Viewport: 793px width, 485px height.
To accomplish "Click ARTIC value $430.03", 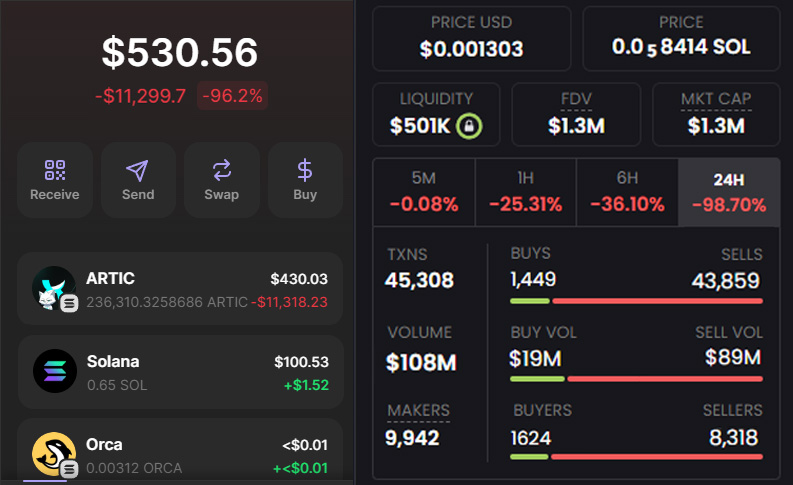I will tap(299, 279).
